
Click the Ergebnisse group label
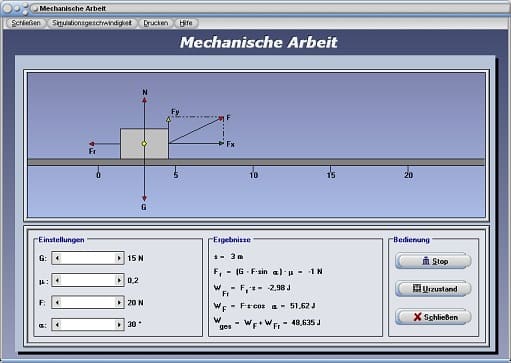click(232, 240)
